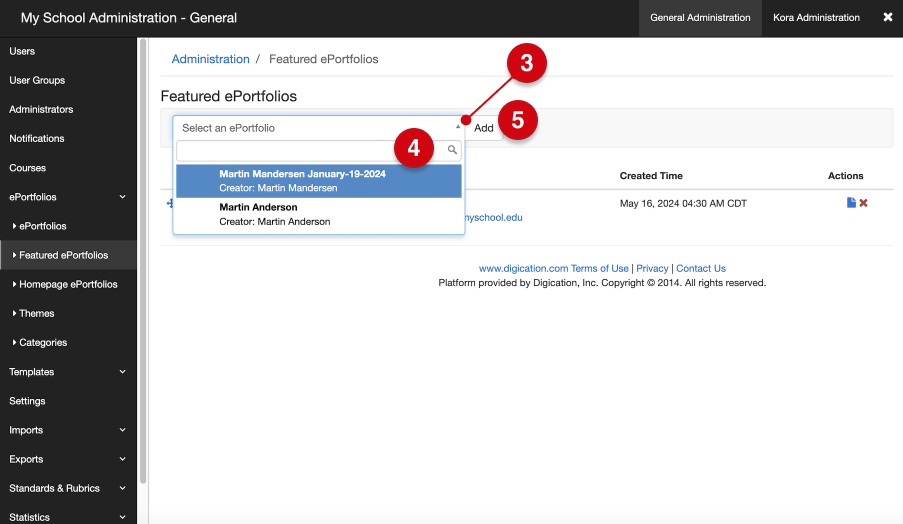This screenshot has width=903, height=524.
Task: Click the red delete X icon in Actions
Action: [863, 203]
